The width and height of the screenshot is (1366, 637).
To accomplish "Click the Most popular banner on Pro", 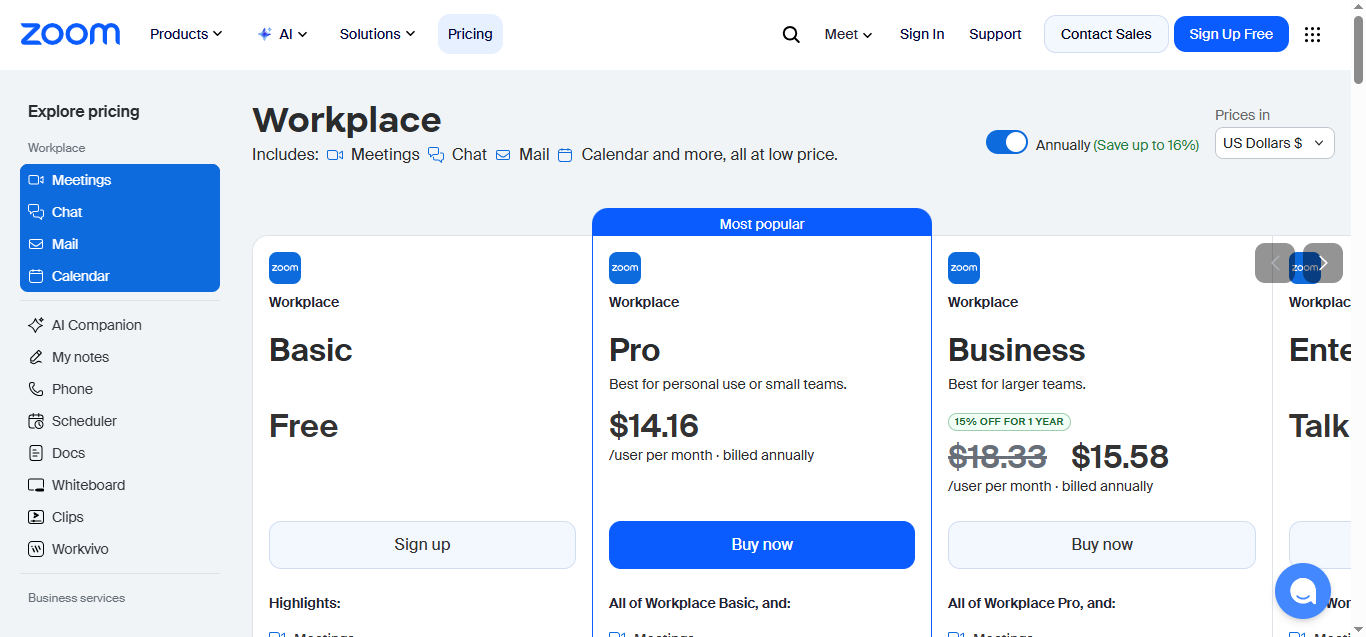I will [x=762, y=223].
